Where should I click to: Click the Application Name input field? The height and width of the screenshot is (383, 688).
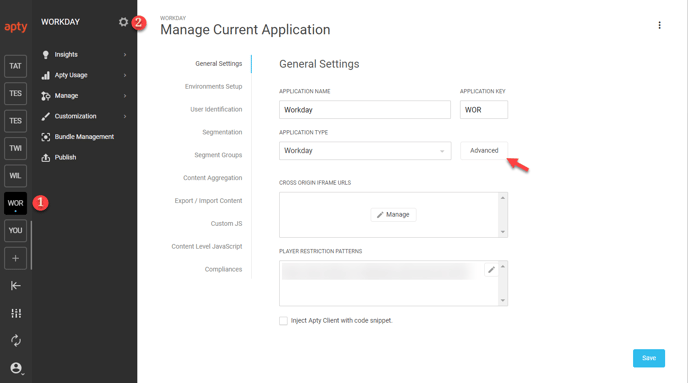point(365,110)
